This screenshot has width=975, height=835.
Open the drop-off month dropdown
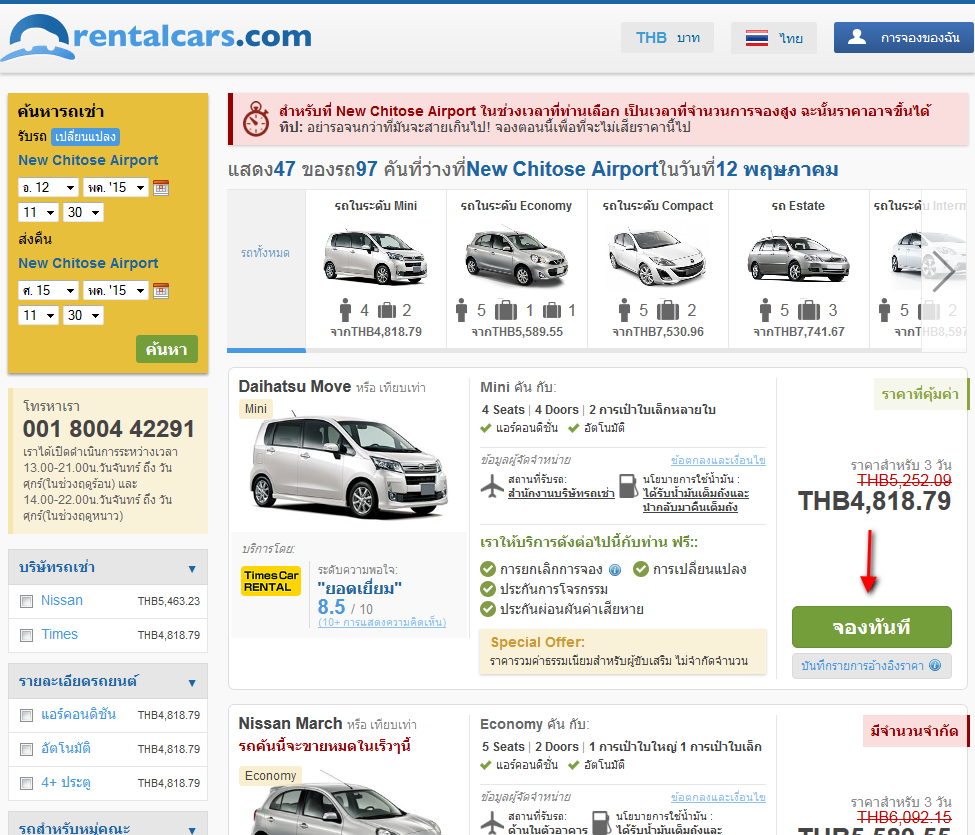pos(116,290)
